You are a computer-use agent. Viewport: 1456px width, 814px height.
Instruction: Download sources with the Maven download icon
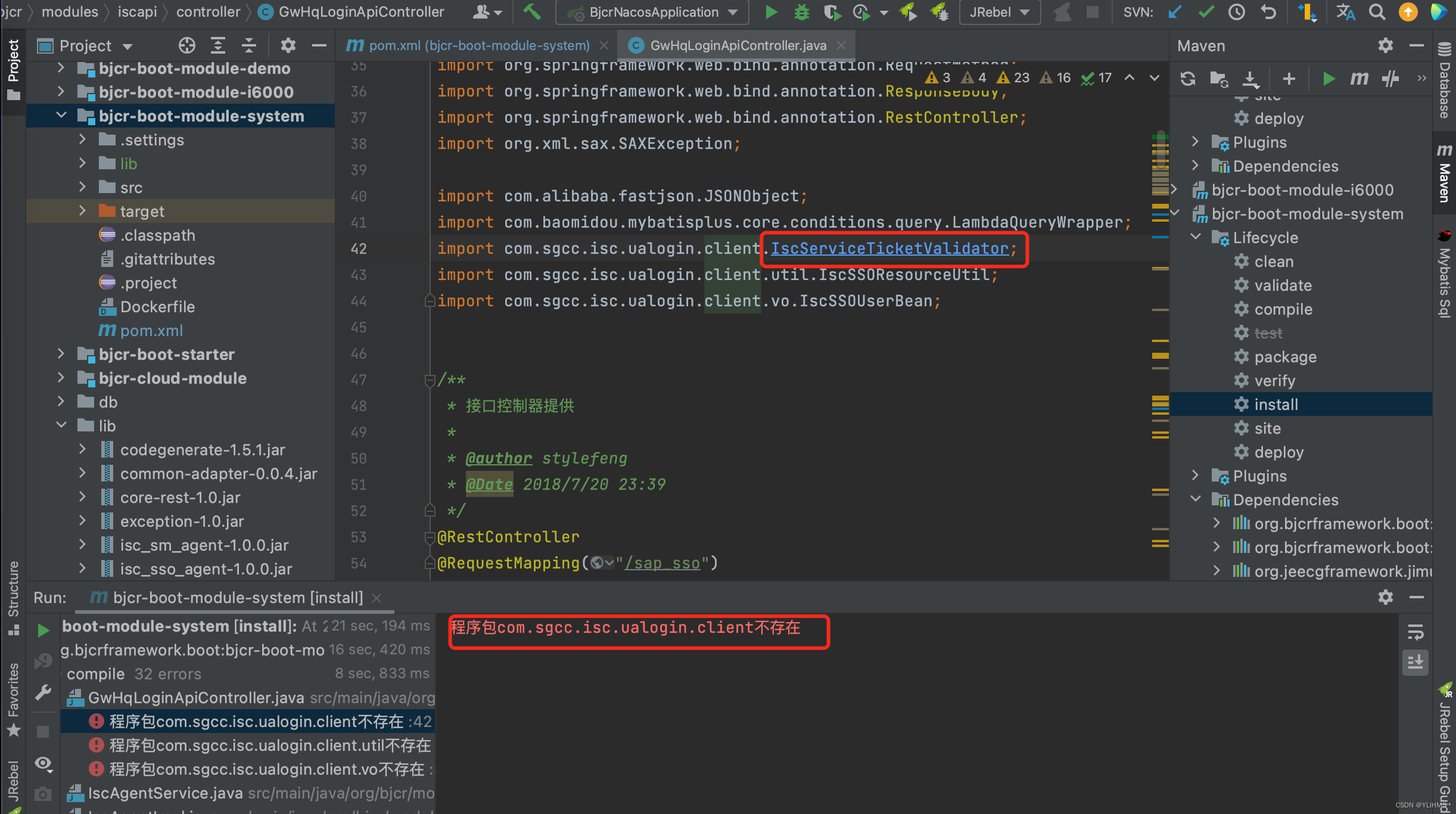point(1251,78)
